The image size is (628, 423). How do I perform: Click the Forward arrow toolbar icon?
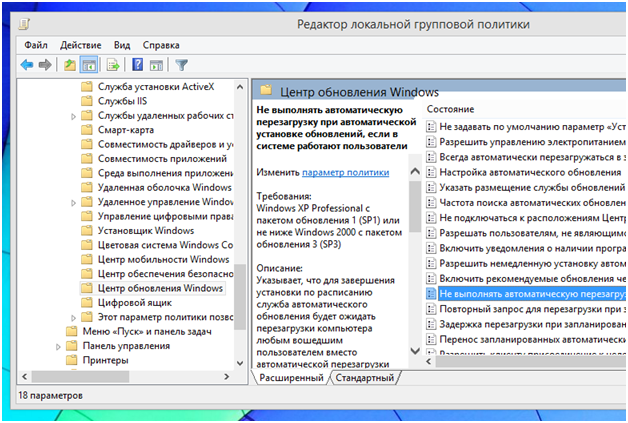[45, 65]
